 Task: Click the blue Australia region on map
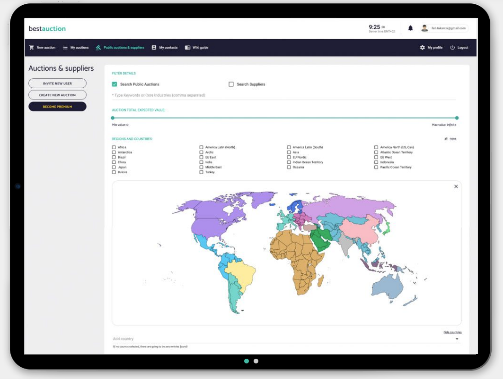point(387,286)
